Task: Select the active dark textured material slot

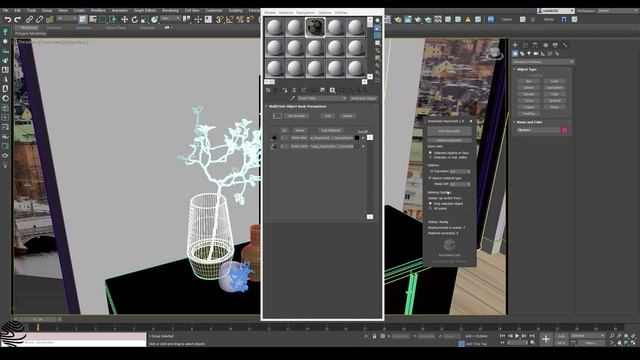Action: click(315, 27)
